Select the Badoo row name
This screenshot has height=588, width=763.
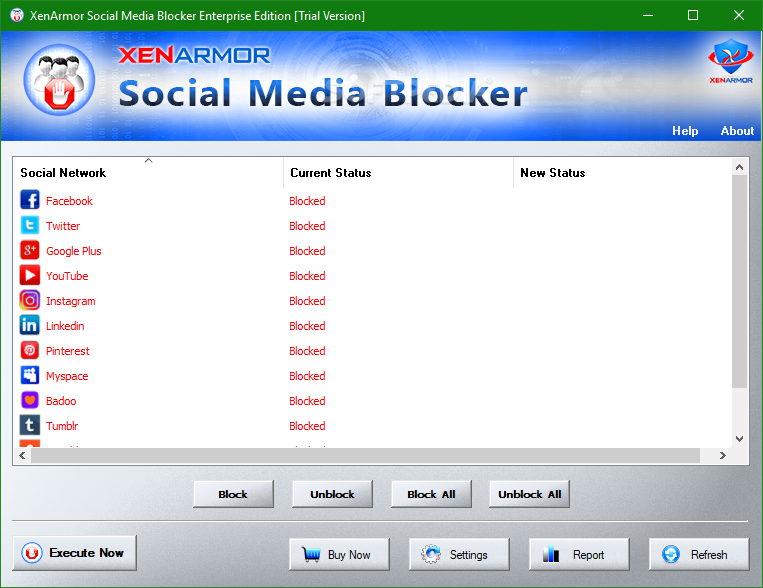tap(61, 401)
